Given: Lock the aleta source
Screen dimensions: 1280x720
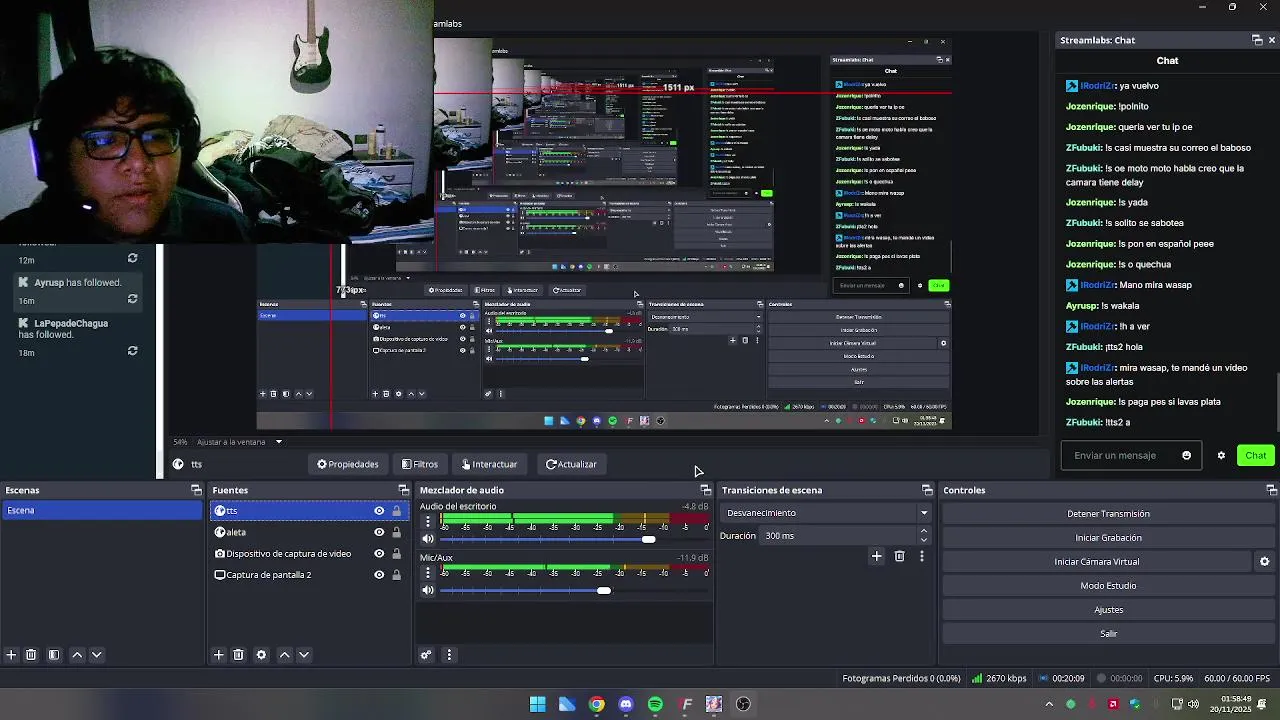Looking at the screenshot, I should pos(396,532).
